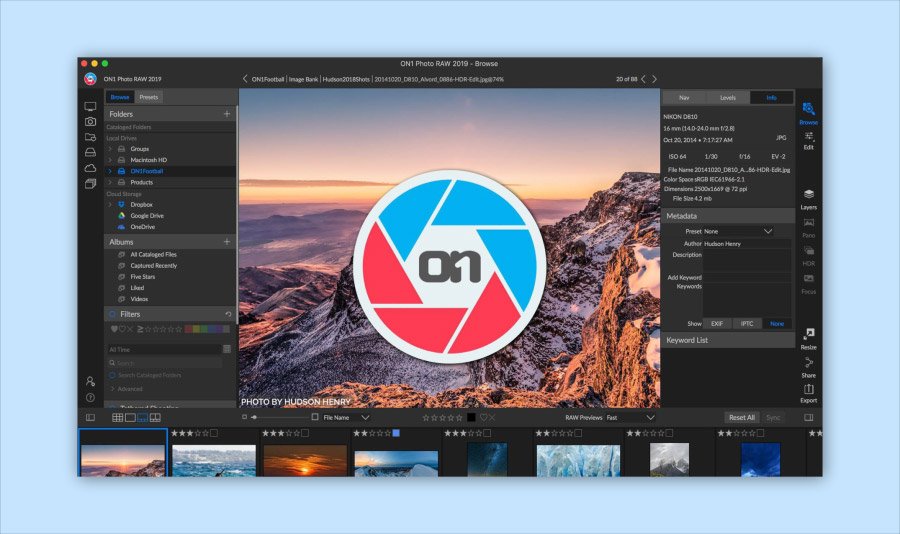Toggle the filled heart like filter

coord(114,329)
